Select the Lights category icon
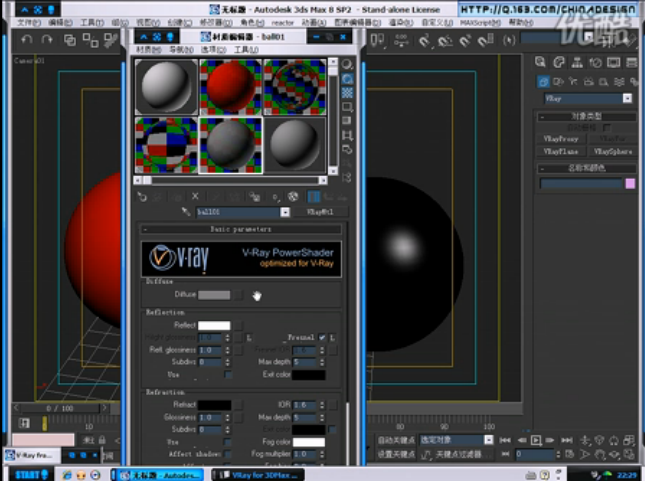Screen dimensions: 645x481 click(573, 81)
